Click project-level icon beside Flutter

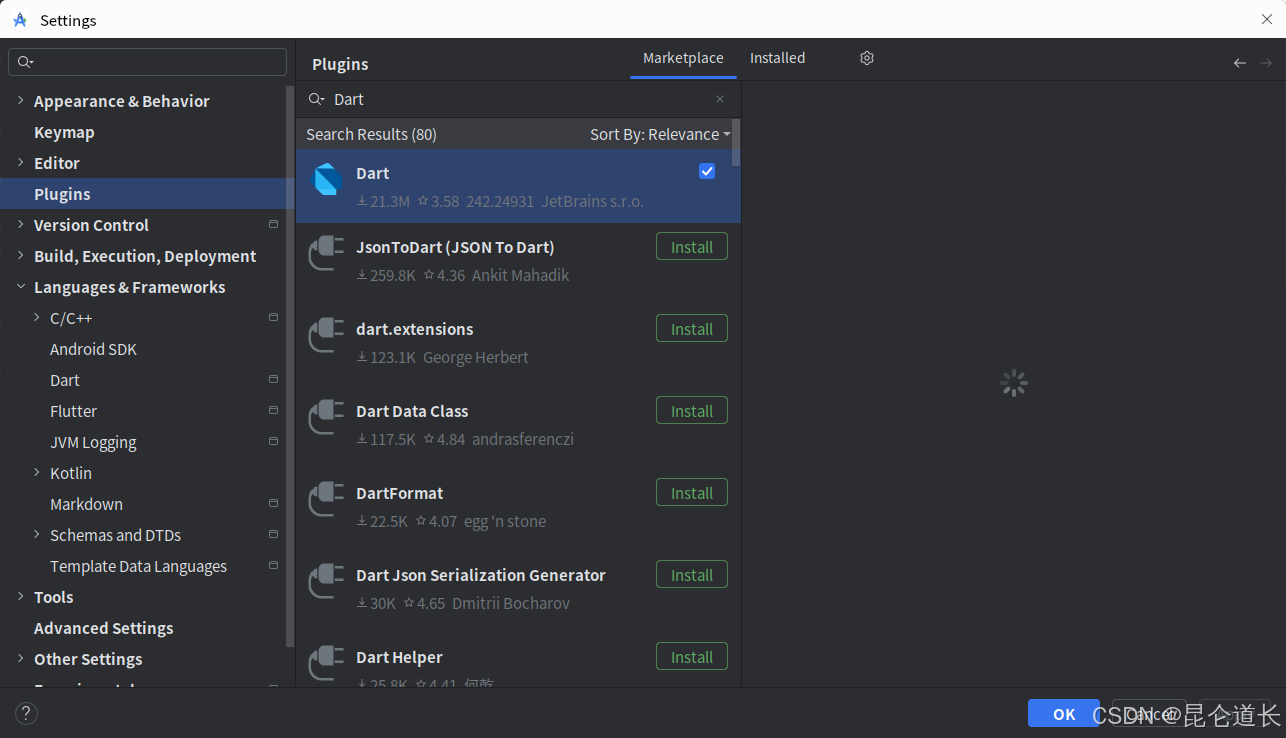[x=274, y=410]
